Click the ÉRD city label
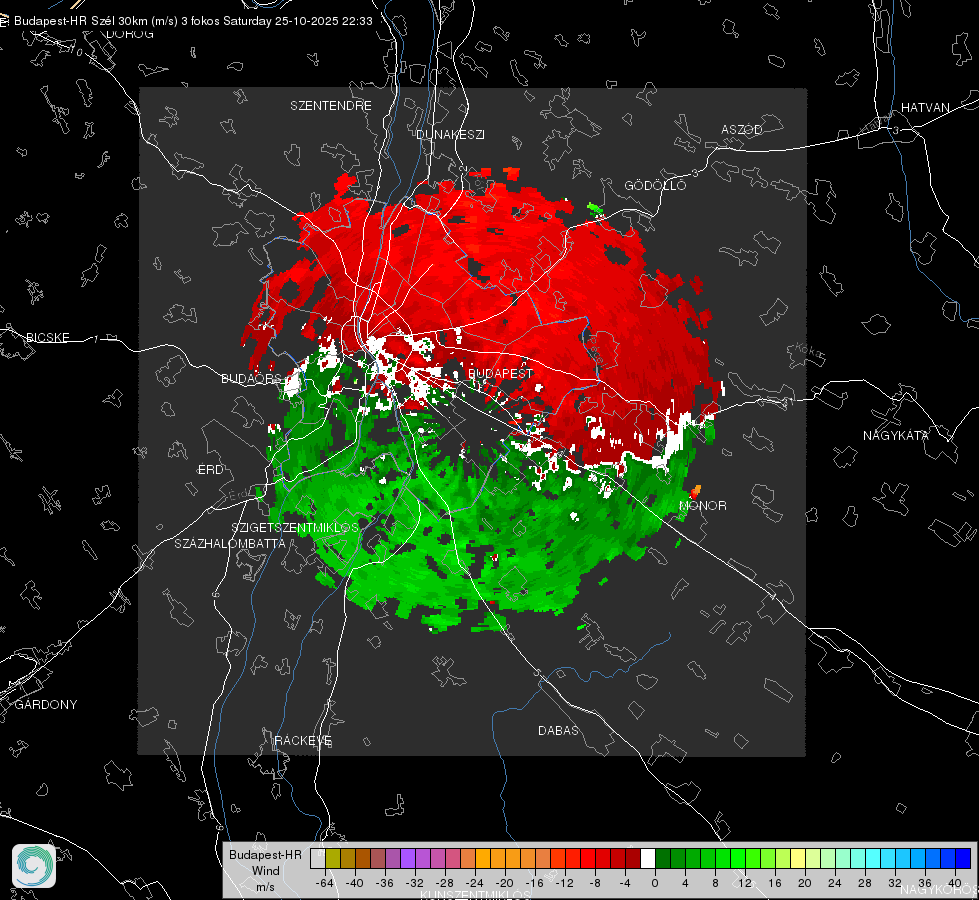The image size is (979, 900). [x=210, y=470]
